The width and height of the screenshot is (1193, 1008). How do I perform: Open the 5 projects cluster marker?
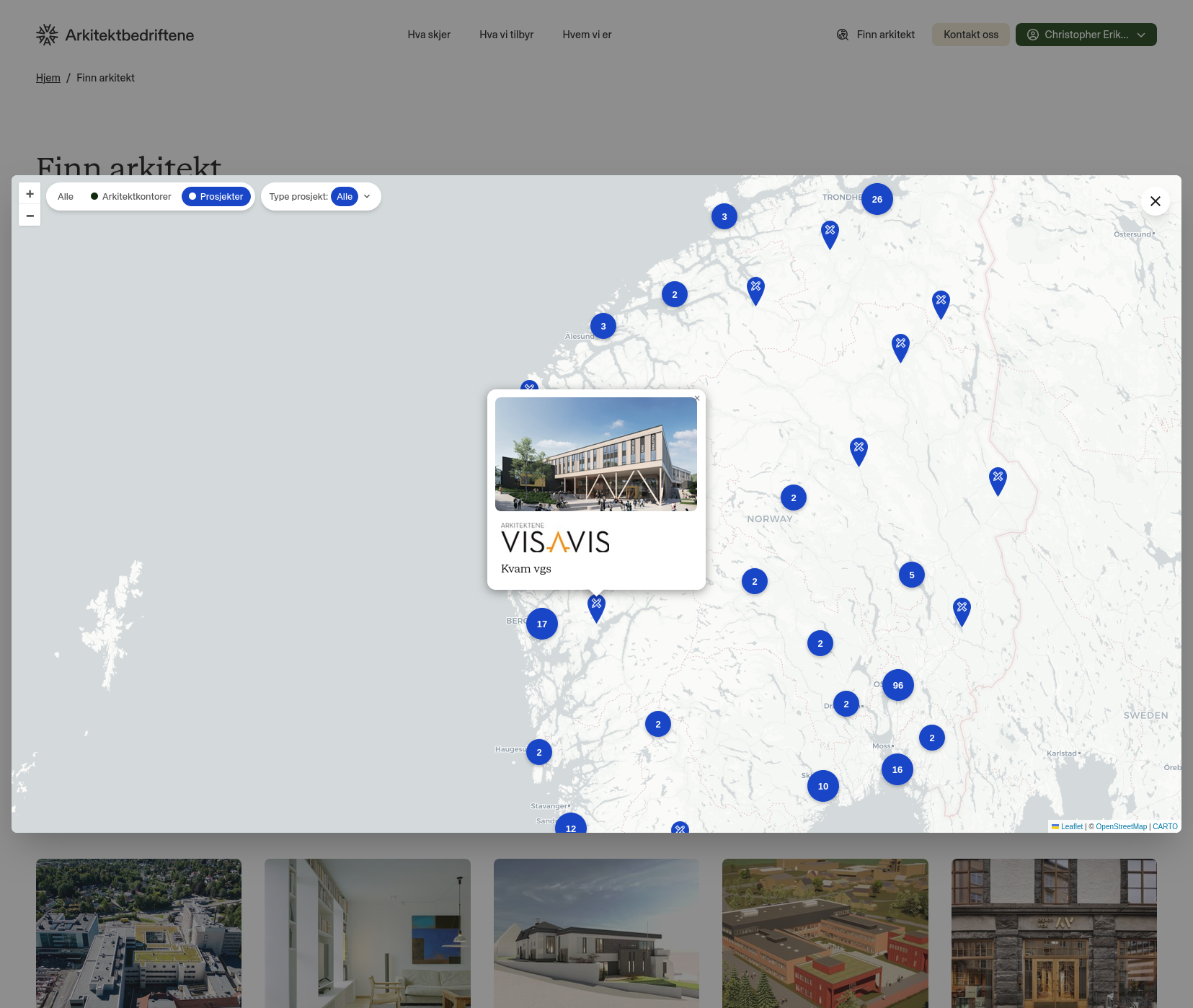tap(912, 575)
